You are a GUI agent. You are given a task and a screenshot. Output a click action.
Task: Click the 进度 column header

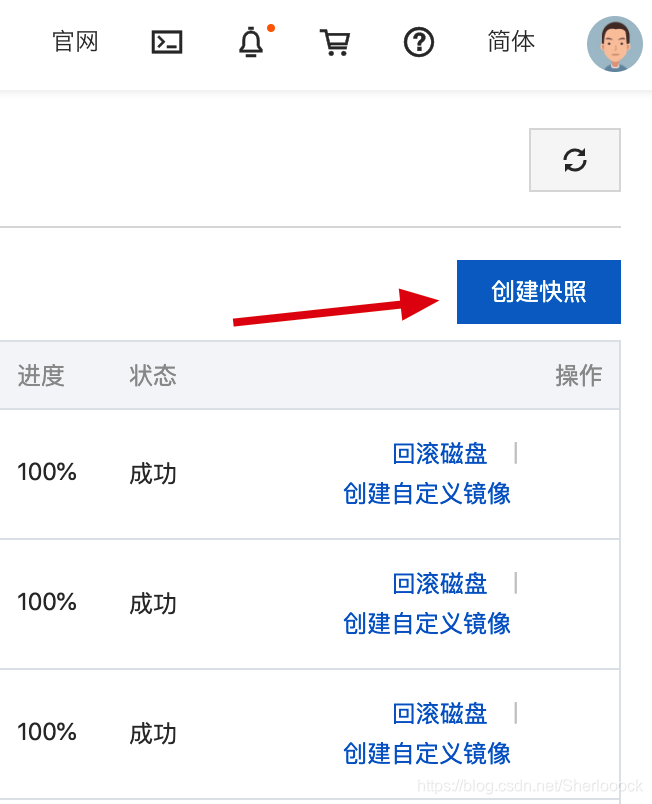click(x=41, y=375)
